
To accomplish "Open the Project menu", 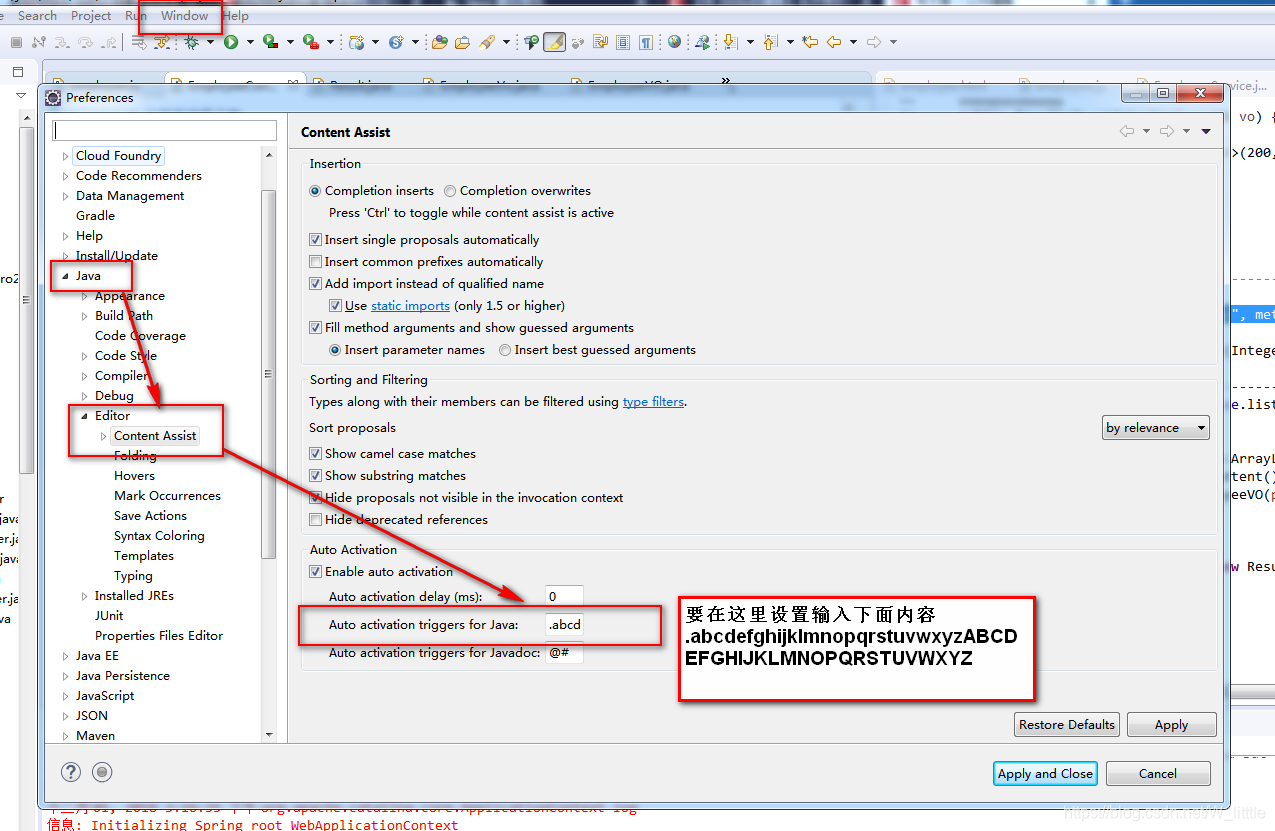I will coord(91,15).
